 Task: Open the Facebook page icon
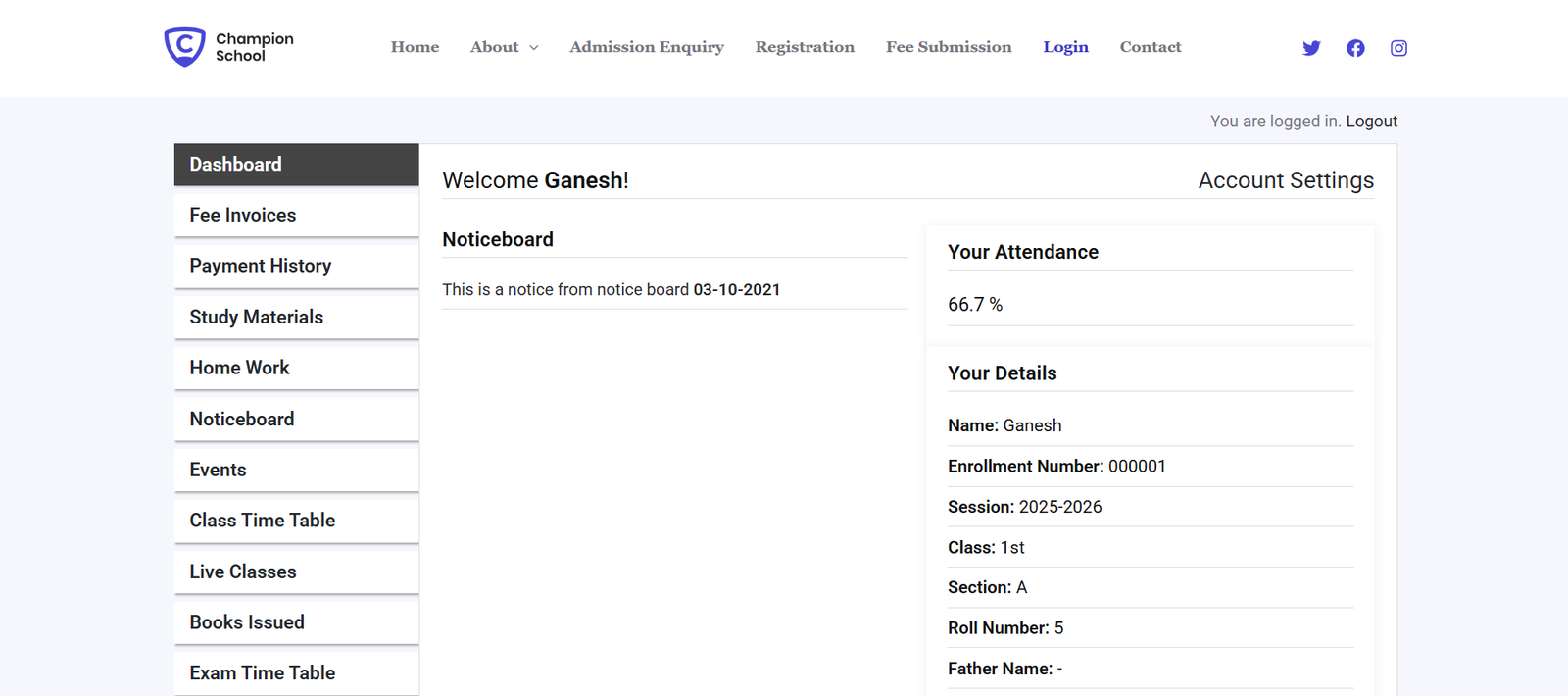[x=1355, y=48]
